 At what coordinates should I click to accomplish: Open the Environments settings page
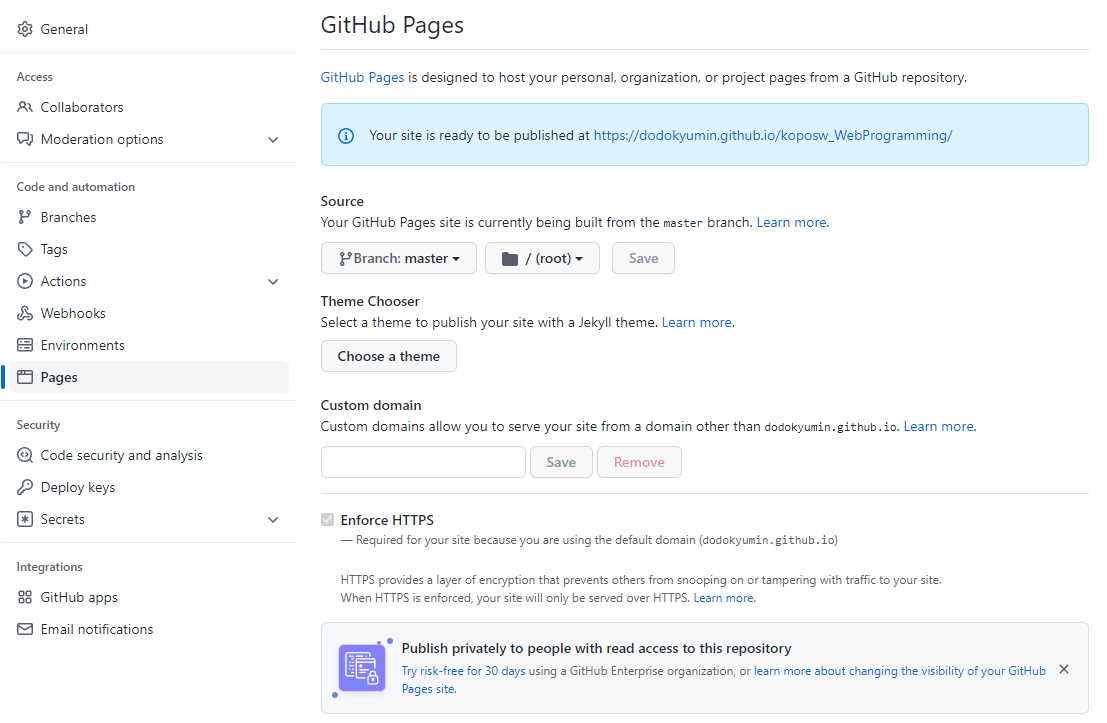coord(148,345)
